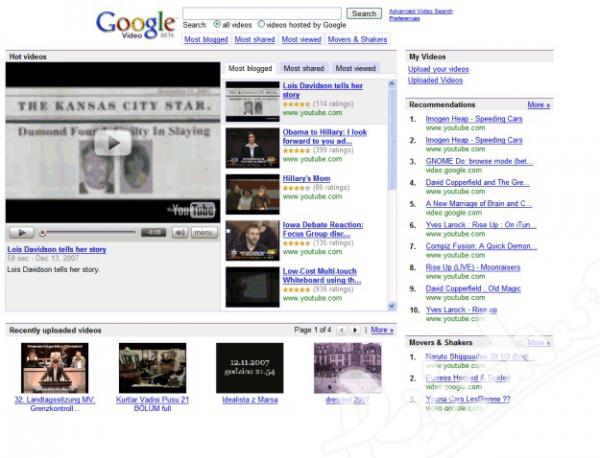Open 32. Landtagssitzung MV video thumbnail
Screen dimensions: 600x458
[55, 368]
